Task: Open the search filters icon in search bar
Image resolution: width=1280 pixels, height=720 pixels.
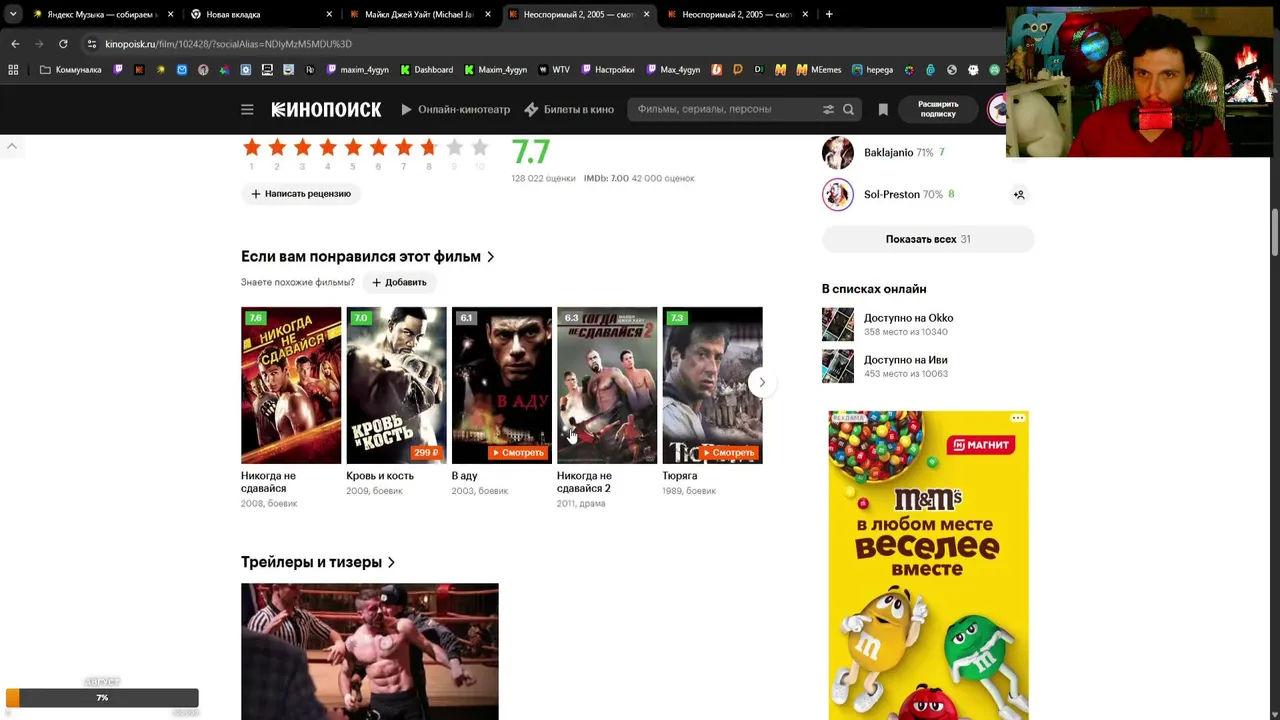Action: [x=828, y=109]
